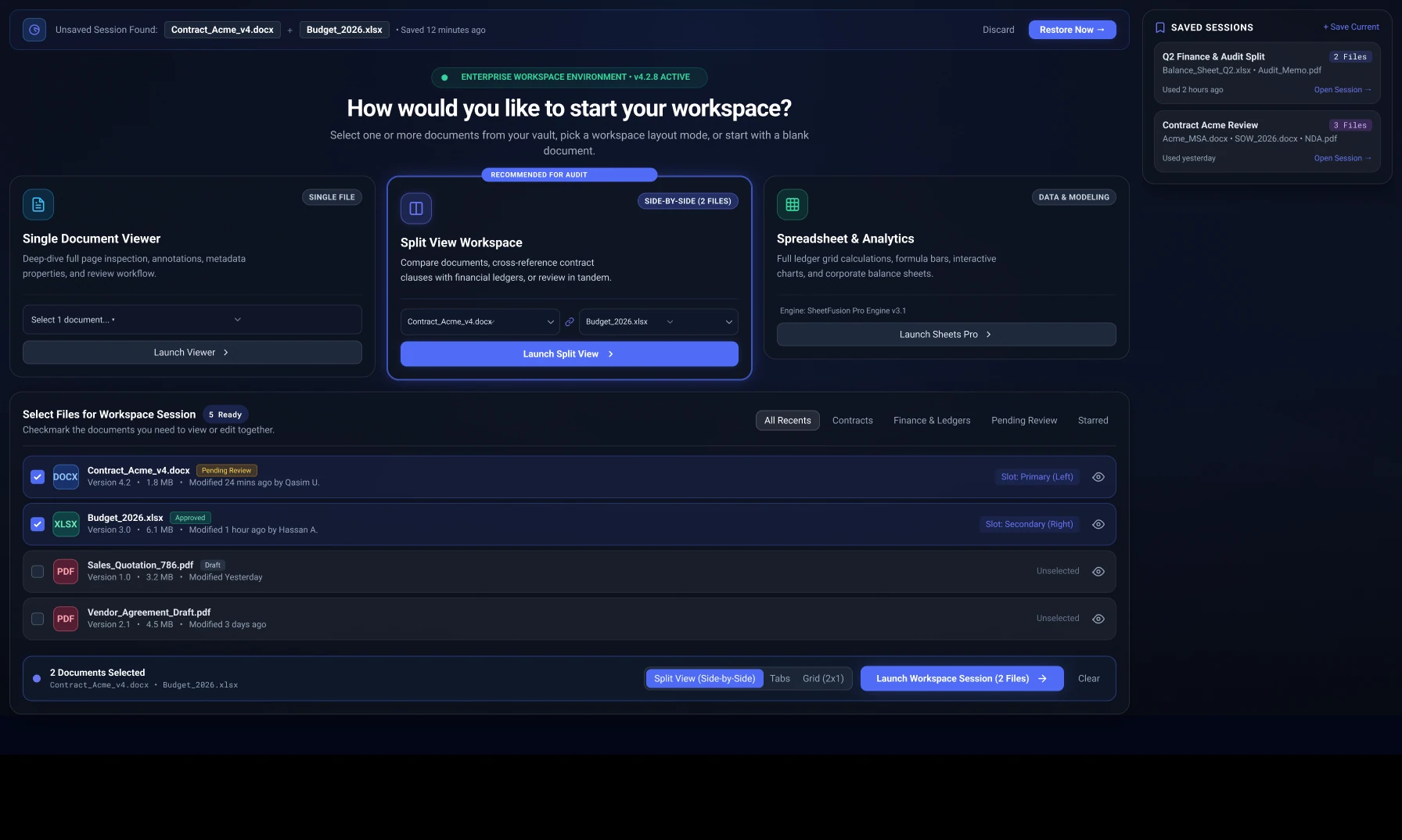The image size is (1402, 840).
Task: Click the Single Document Viewer file icon
Action: pos(38,205)
